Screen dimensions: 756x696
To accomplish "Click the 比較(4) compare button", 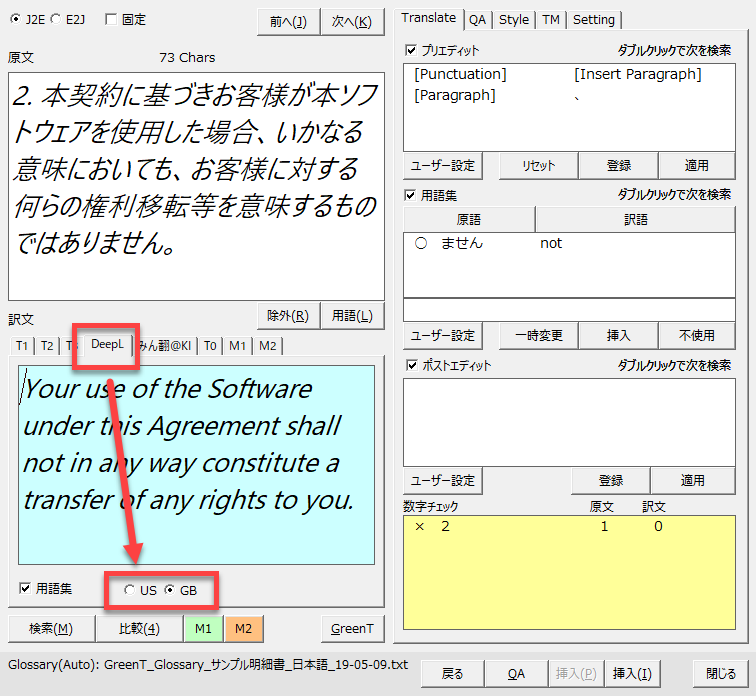I will (x=139, y=629).
